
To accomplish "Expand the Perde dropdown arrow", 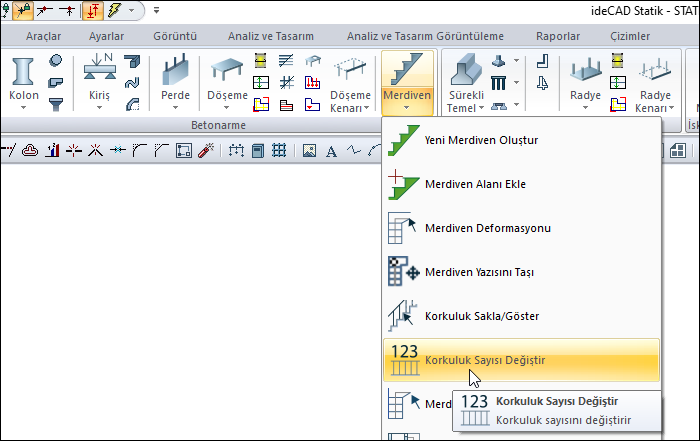I will click(175, 108).
